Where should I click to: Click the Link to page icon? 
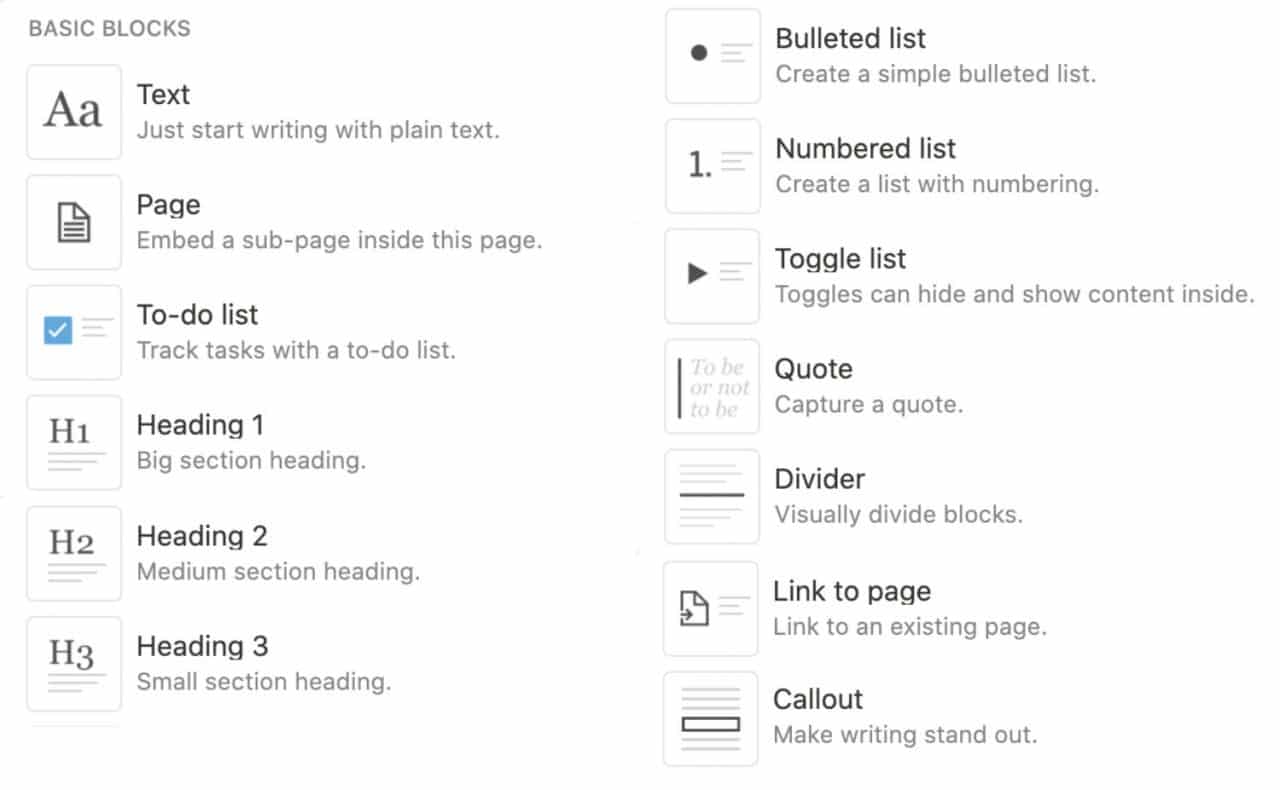pos(711,607)
